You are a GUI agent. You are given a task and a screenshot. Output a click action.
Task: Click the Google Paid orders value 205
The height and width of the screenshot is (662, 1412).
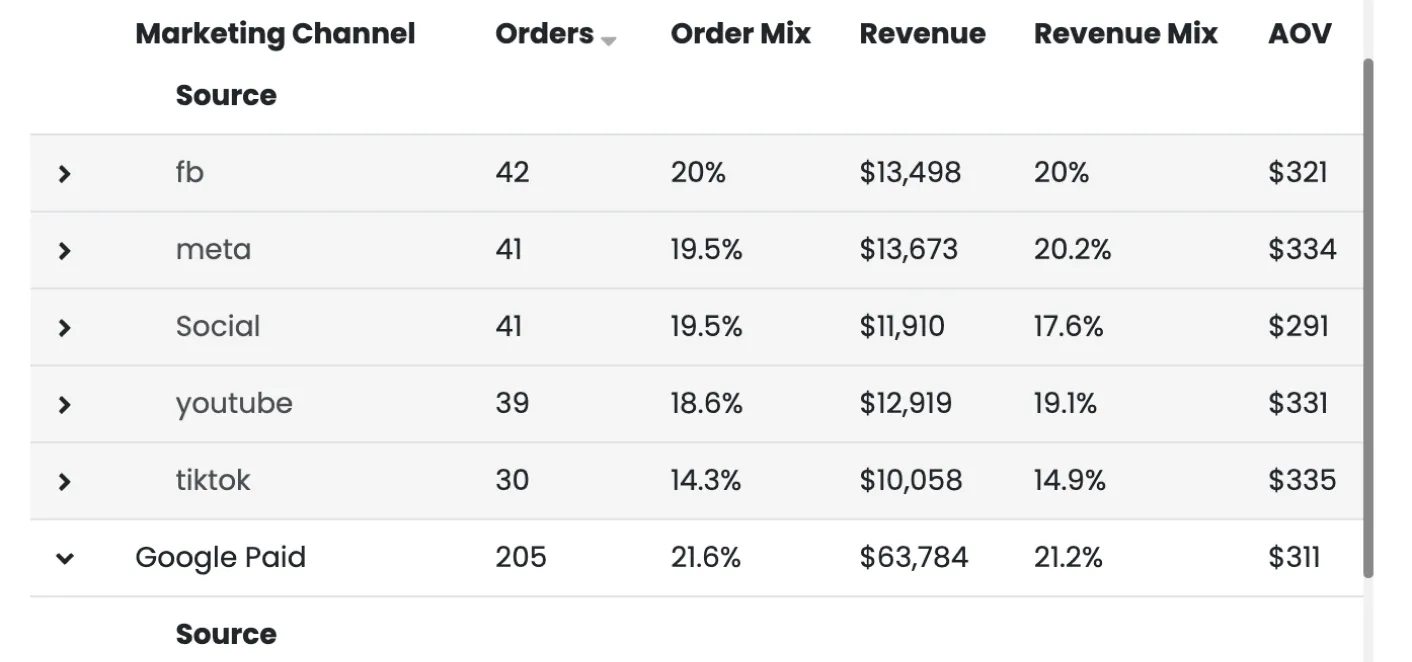520,557
